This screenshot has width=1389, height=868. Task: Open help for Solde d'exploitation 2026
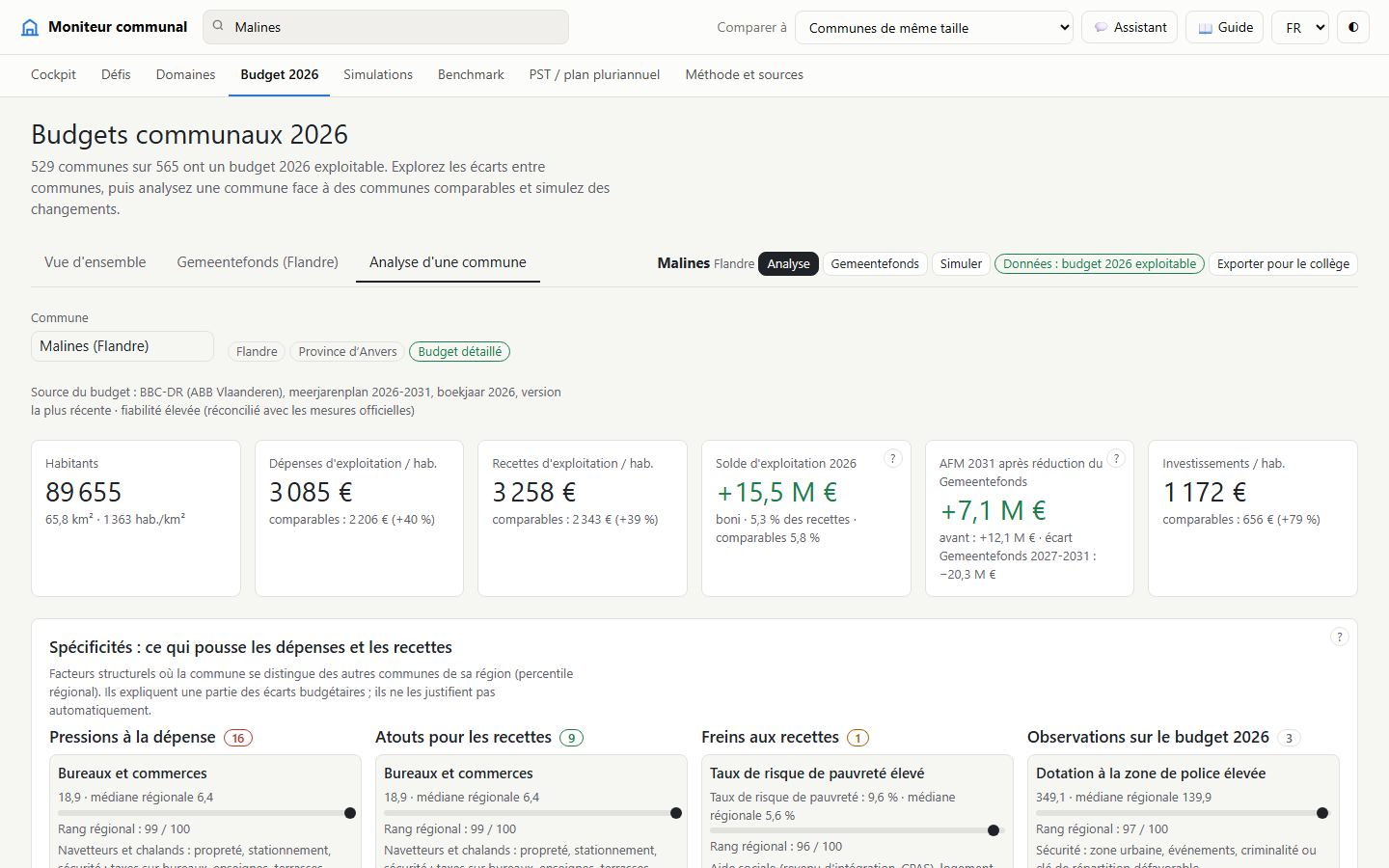(x=893, y=459)
